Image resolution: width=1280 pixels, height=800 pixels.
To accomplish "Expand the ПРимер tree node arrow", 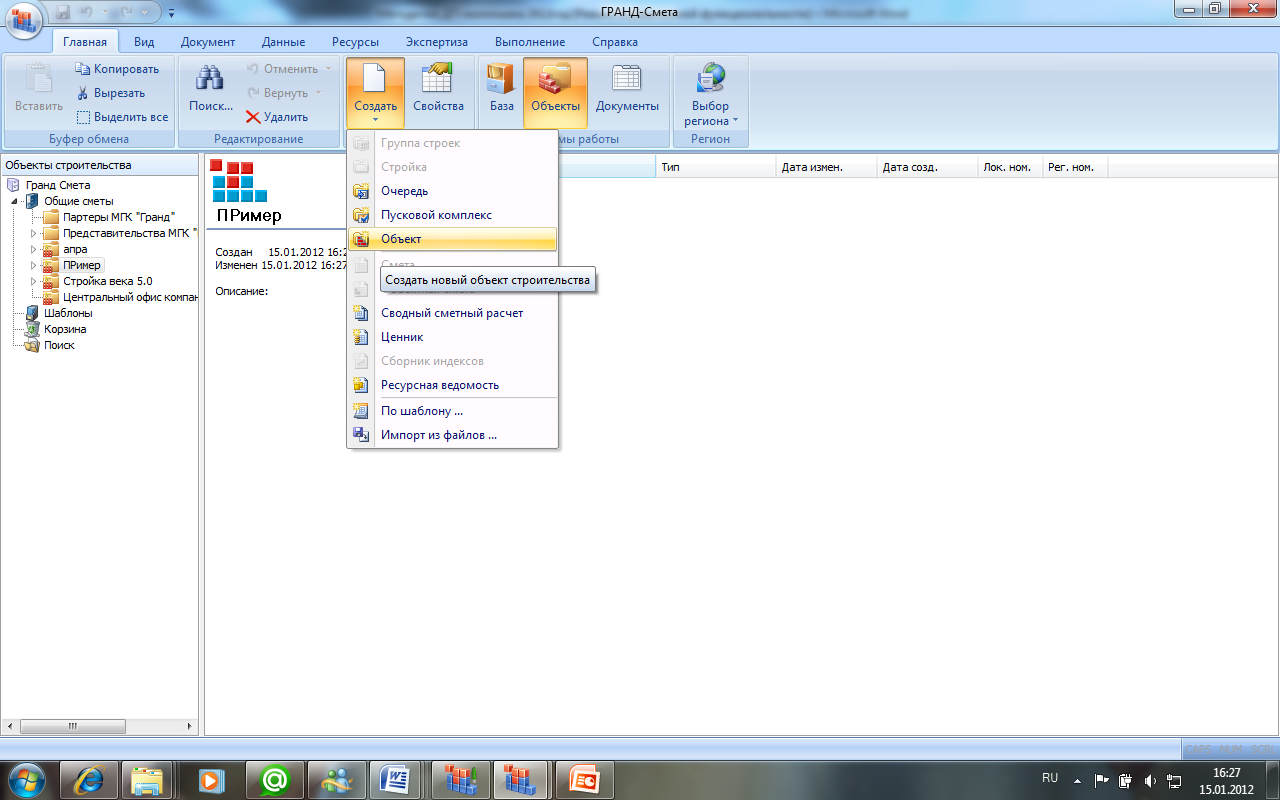I will pos(33,265).
